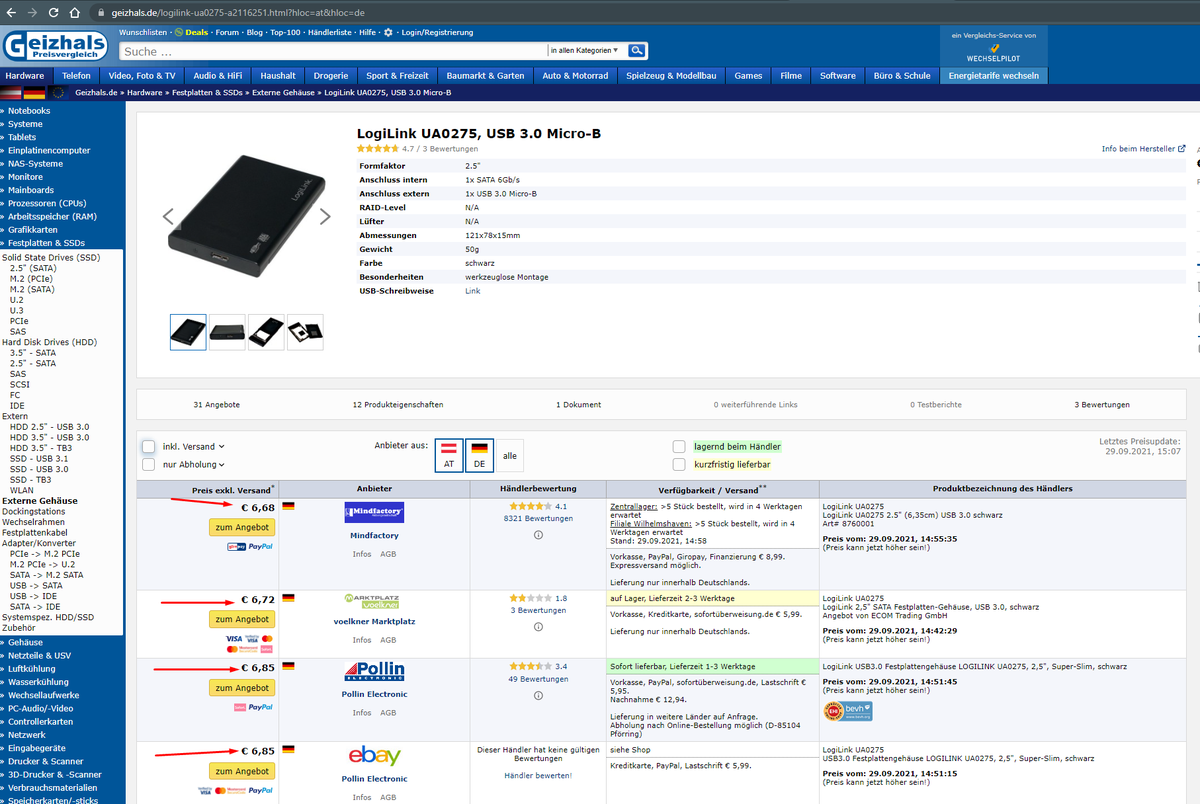This screenshot has width=1200, height=804.
Task: Submit search with the magnifier button
Action: pos(637,50)
